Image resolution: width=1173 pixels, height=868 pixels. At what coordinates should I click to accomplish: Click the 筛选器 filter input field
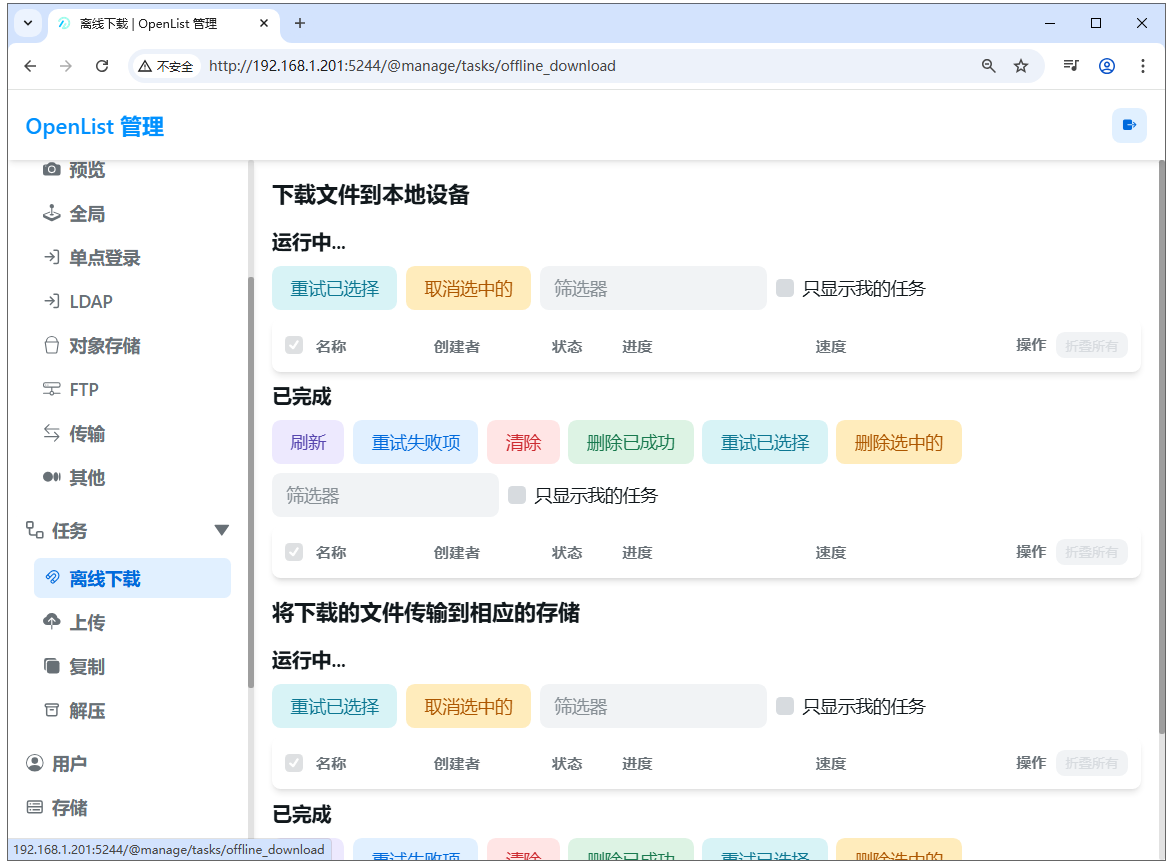(652, 288)
